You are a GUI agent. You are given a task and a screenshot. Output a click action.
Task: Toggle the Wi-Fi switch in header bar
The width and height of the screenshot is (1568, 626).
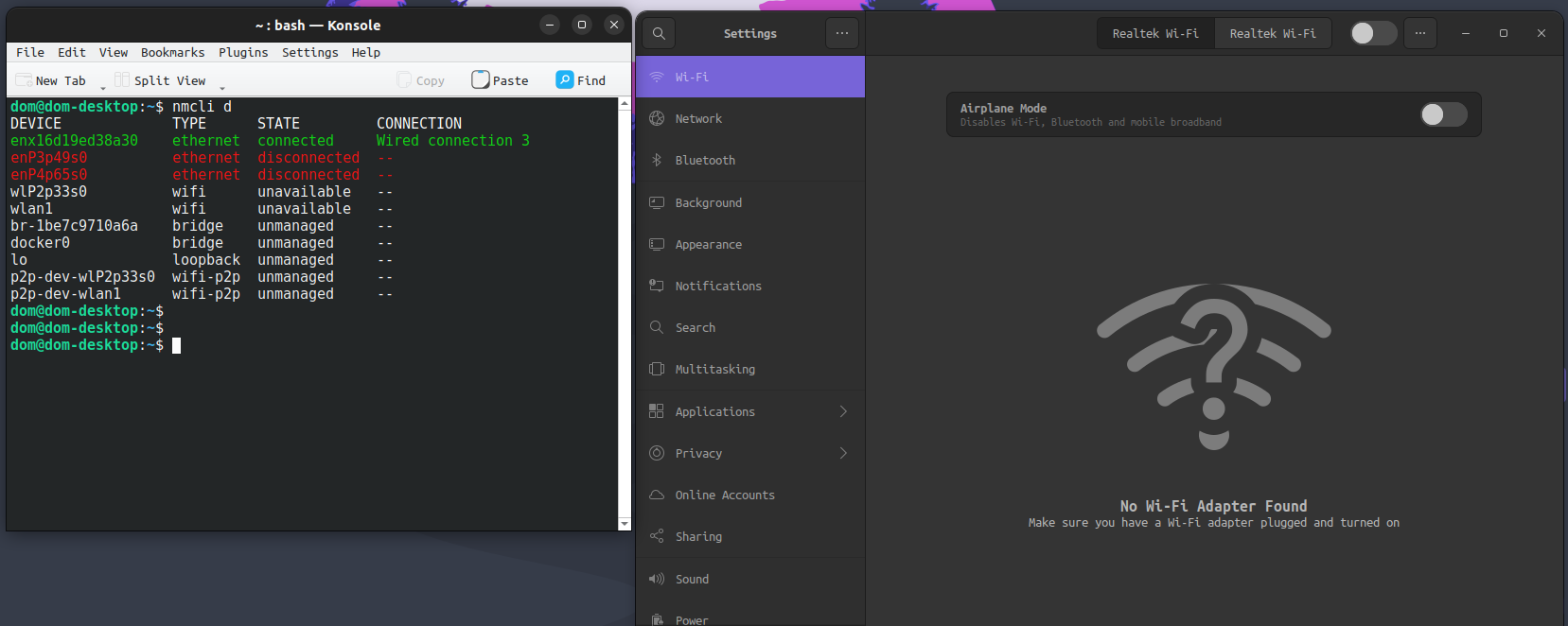pyautogui.click(x=1373, y=33)
